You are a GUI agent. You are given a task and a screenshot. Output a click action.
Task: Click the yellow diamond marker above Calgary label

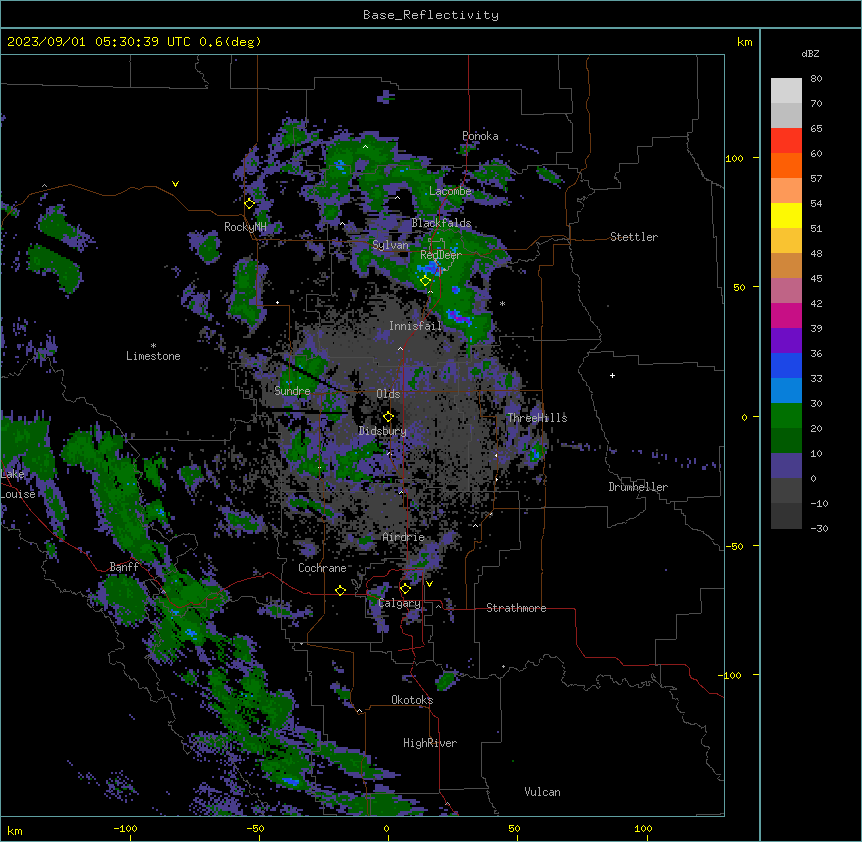[405, 589]
